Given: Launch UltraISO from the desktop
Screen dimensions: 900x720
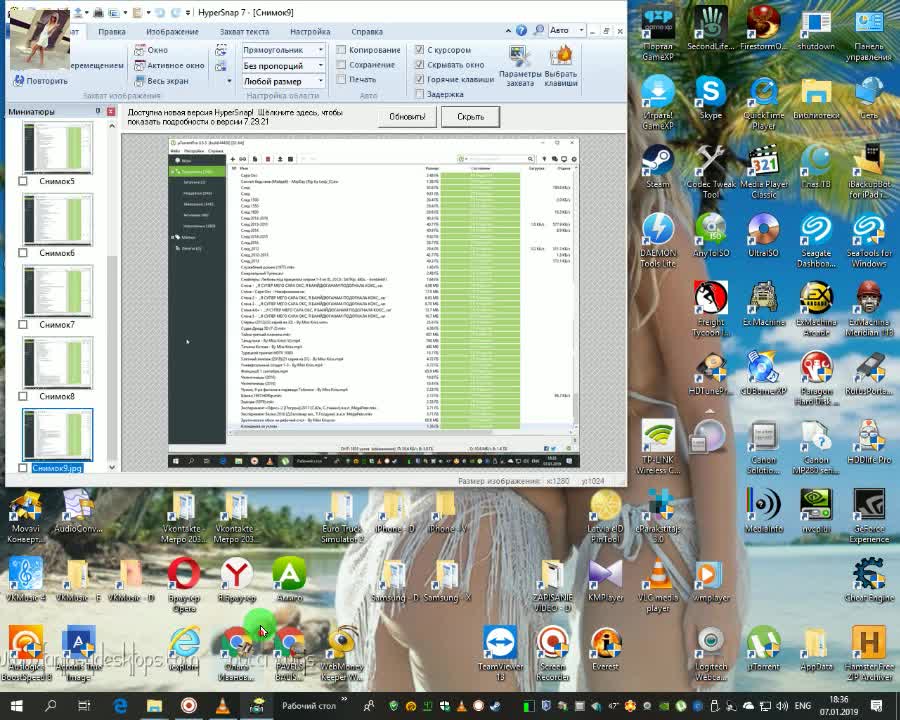Looking at the screenshot, I should pos(763,233).
